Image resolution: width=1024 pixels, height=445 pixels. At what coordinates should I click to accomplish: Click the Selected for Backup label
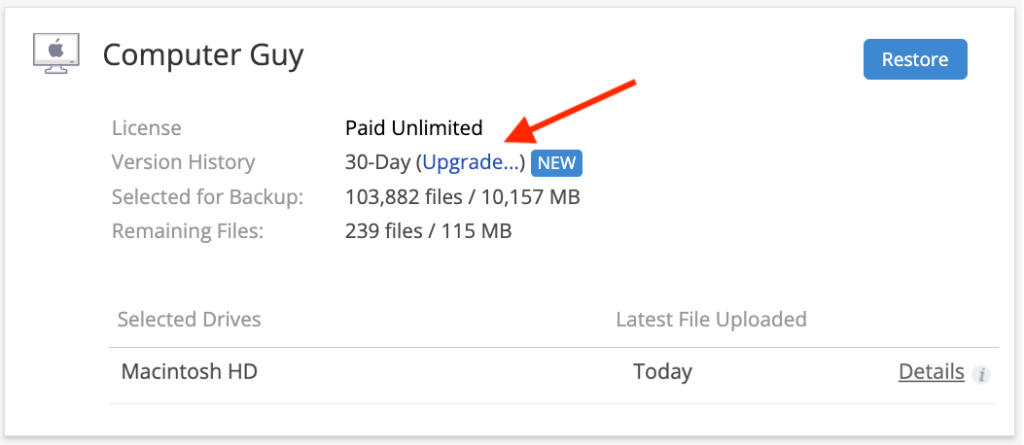pyautogui.click(x=208, y=197)
